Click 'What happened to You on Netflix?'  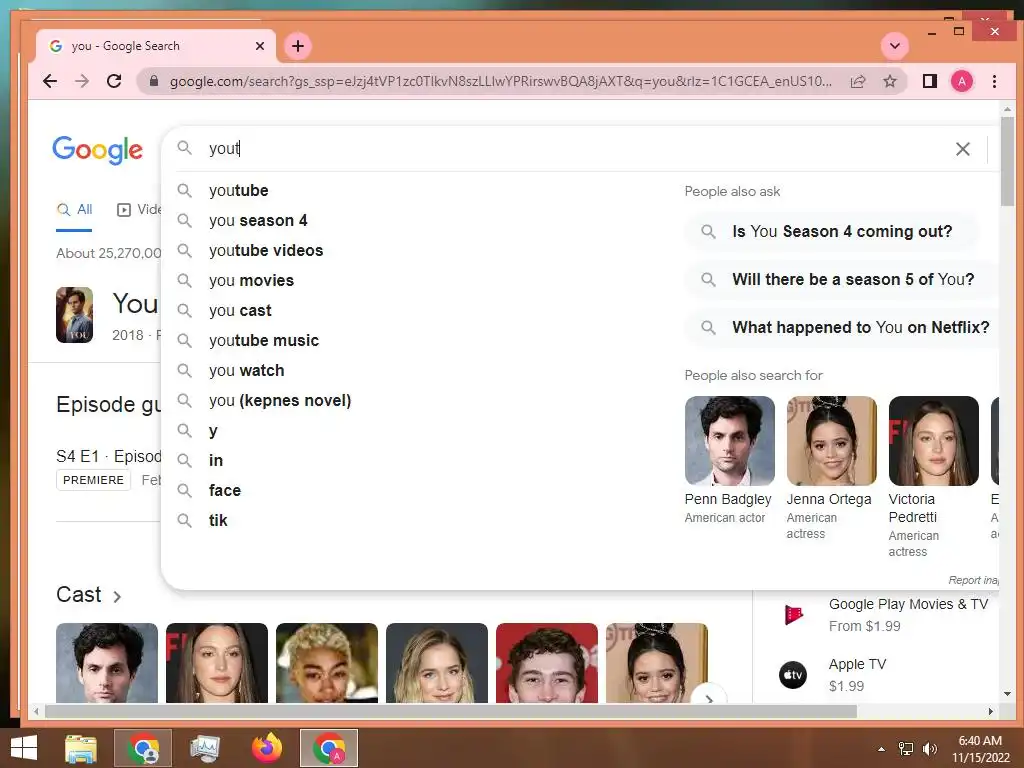click(842, 327)
